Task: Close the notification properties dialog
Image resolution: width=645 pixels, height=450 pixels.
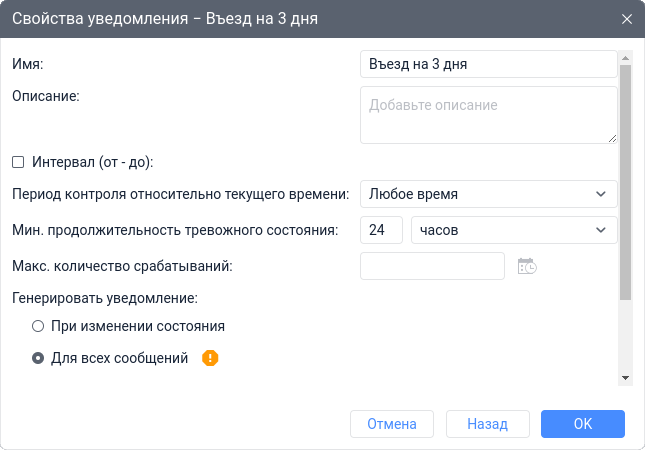Action: tap(627, 19)
